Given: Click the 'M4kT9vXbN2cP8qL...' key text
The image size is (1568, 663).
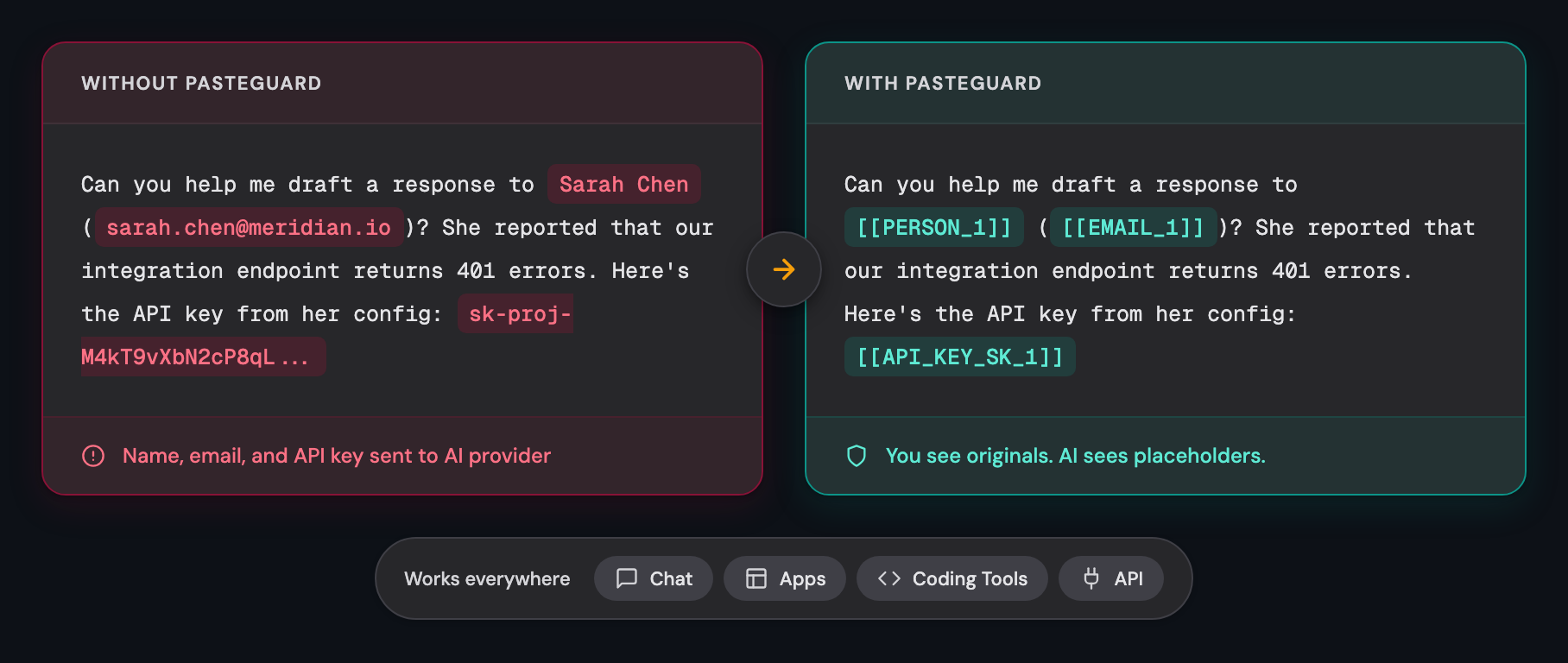Looking at the screenshot, I should (203, 357).
